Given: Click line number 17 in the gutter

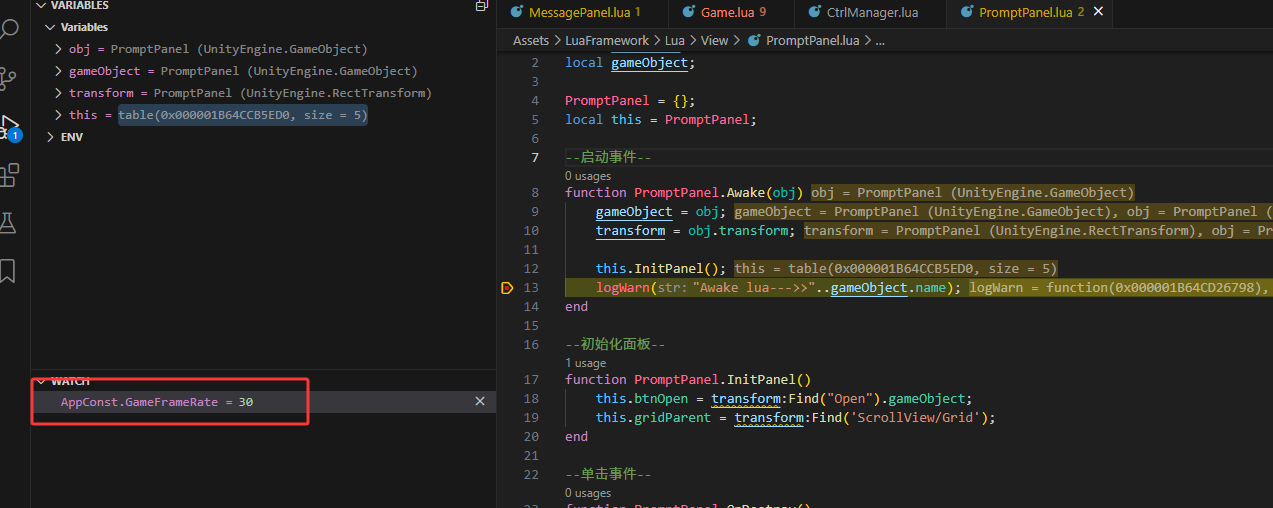Looking at the screenshot, I should tap(530, 380).
